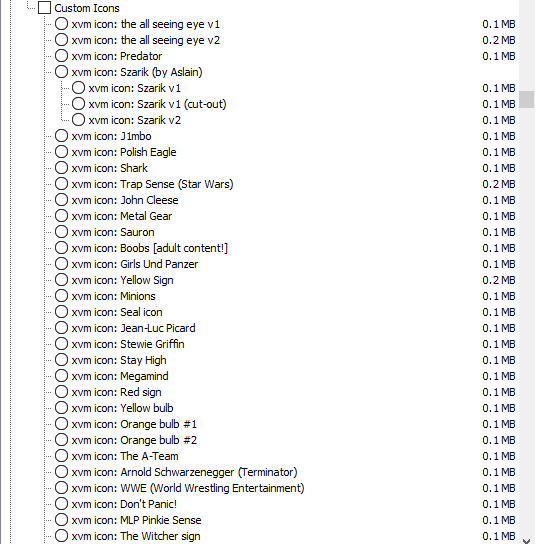Pick the Metal Gear radio option
The width and height of the screenshot is (536, 544).
click(61, 216)
